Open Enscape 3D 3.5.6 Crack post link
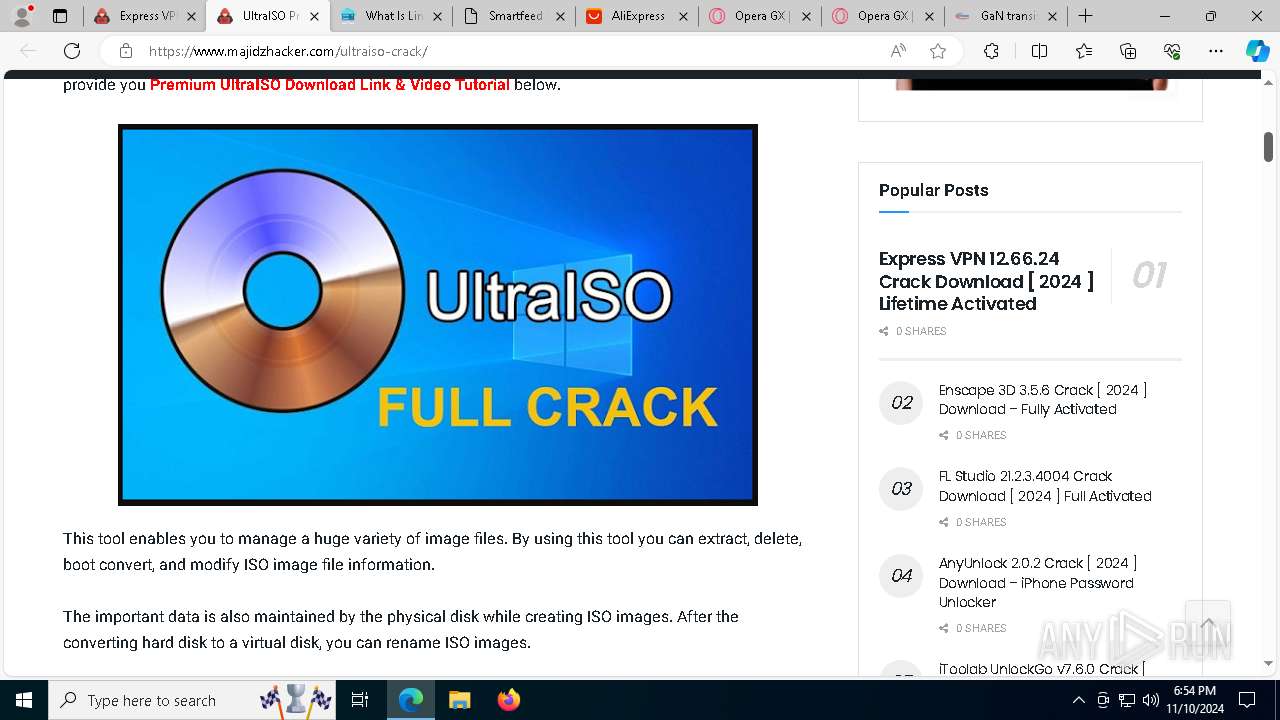This screenshot has height=720, width=1280. pyautogui.click(x=1043, y=399)
